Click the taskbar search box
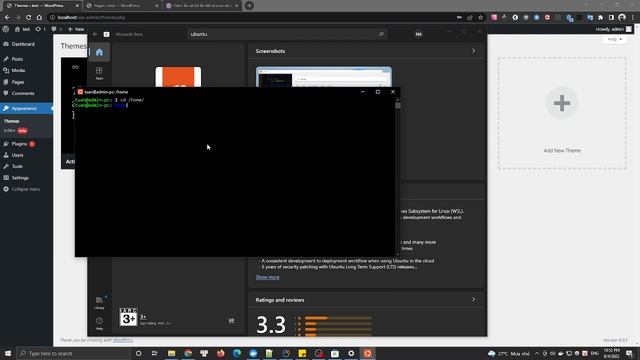The width and height of the screenshot is (640, 360). tap(73, 353)
